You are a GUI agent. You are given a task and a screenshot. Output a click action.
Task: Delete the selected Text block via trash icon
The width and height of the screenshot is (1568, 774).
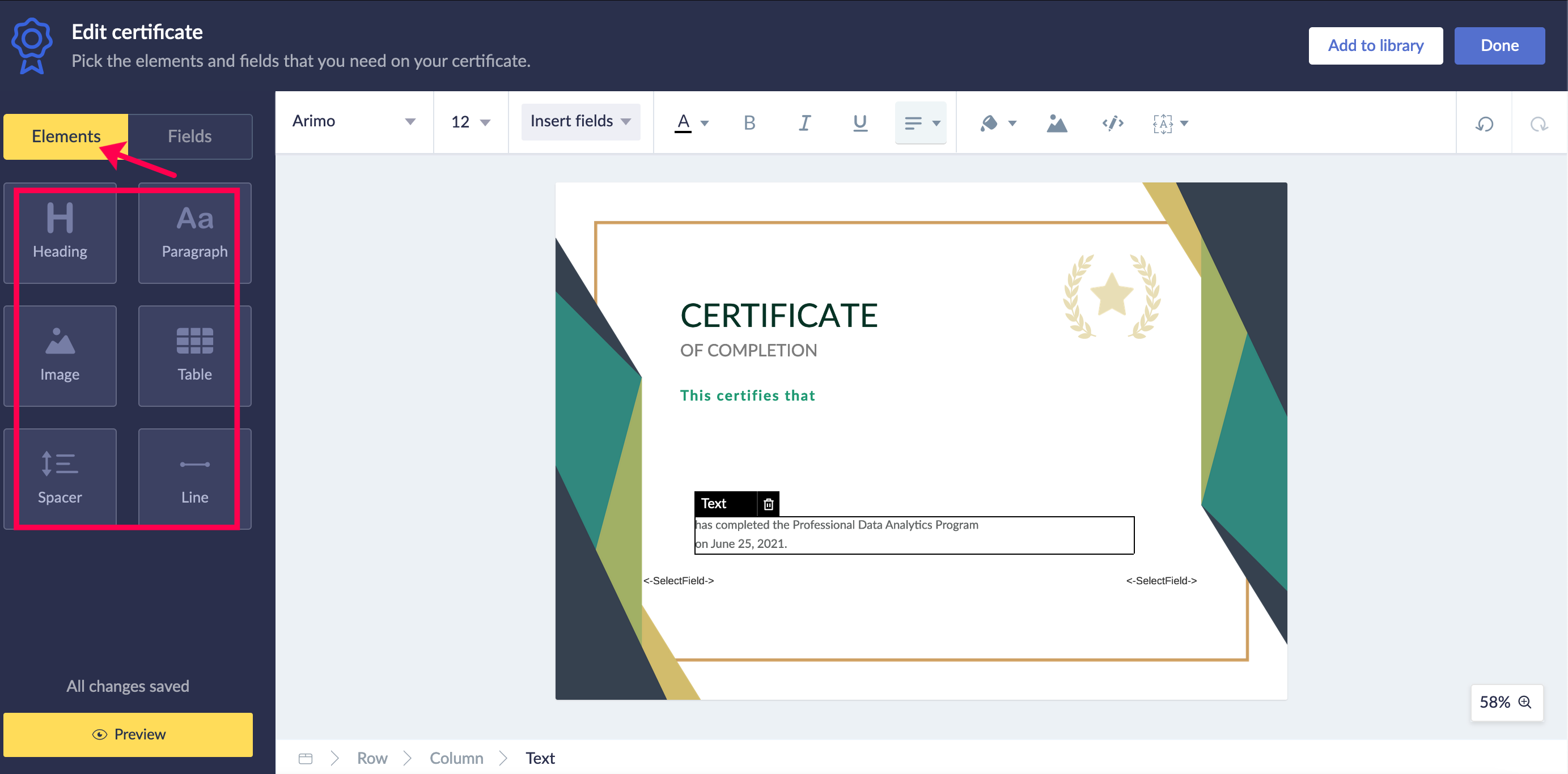click(x=768, y=504)
